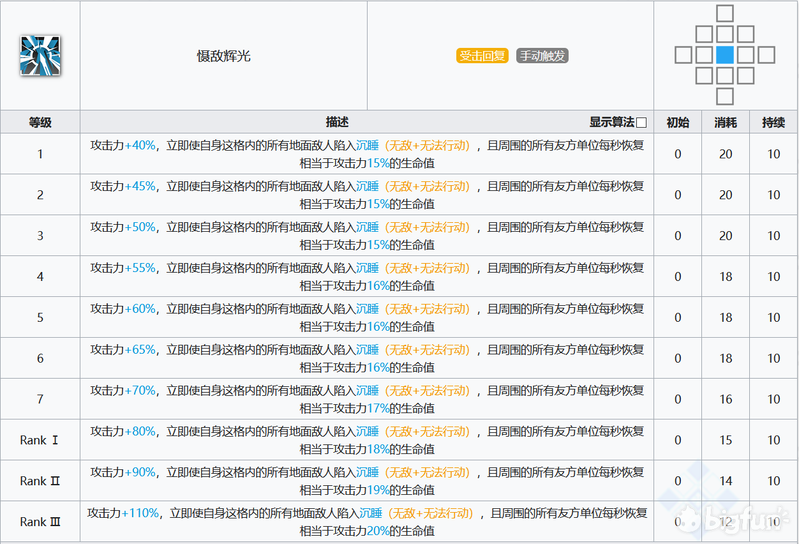Screen dimensions: 799x544
Task: Toggle the 显示算法 checkbox
Action: pyautogui.click(x=642, y=123)
